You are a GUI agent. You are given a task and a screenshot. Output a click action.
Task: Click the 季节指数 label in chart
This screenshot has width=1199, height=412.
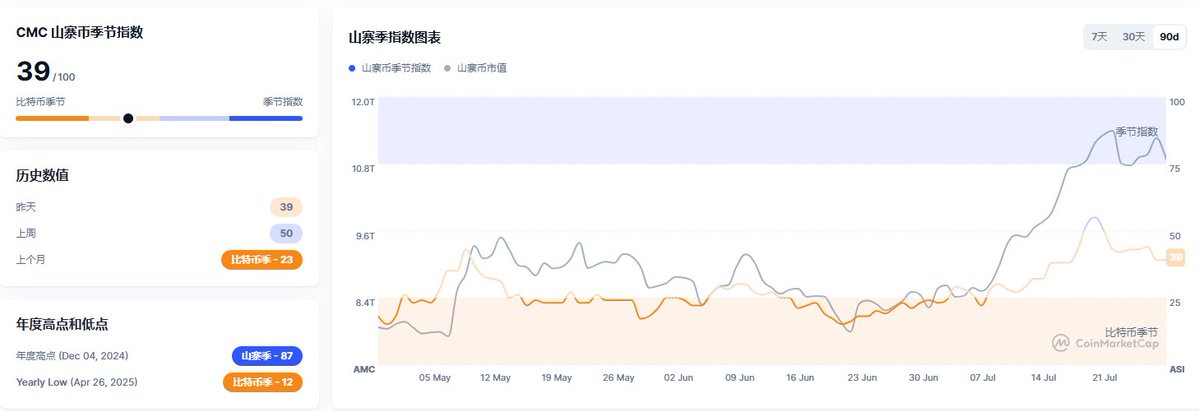(1136, 132)
